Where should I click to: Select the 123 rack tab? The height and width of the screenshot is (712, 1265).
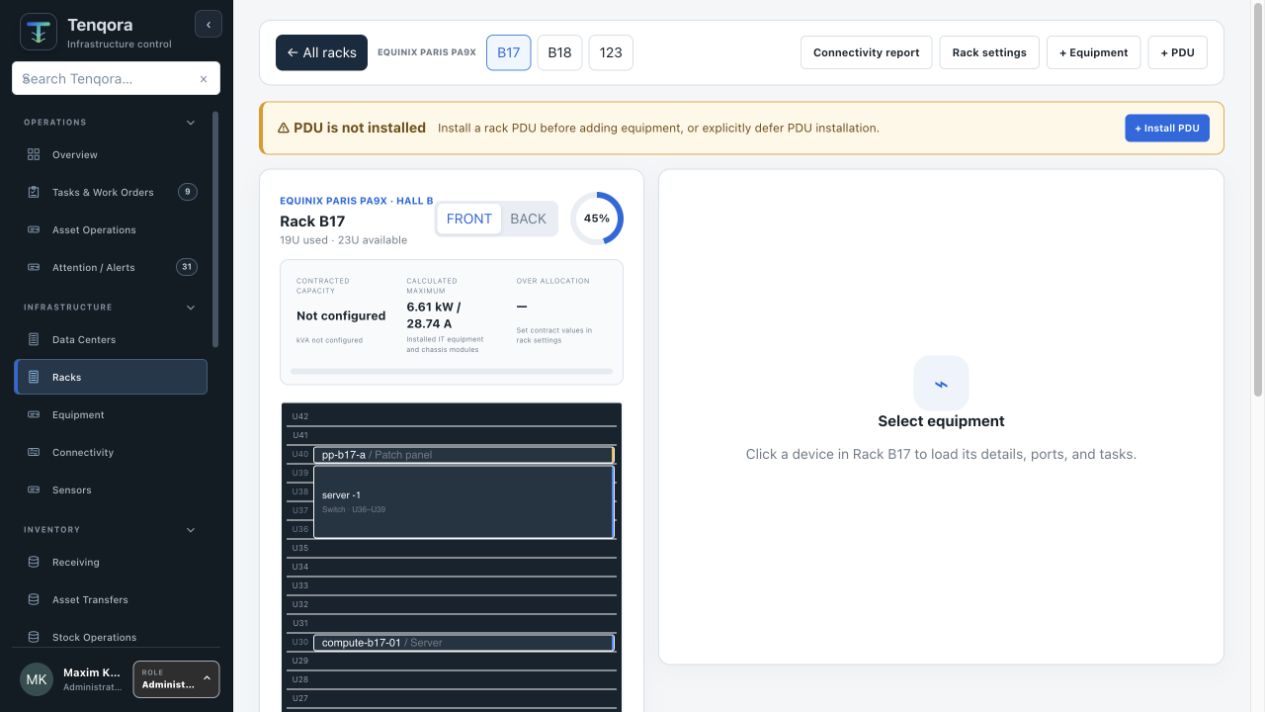click(x=611, y=53)
